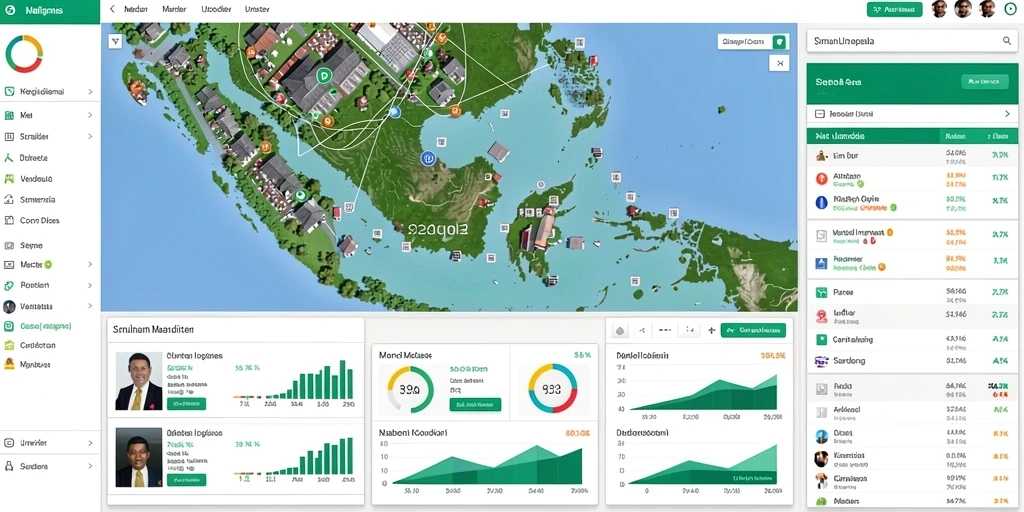The width and height of the screenshot is (1024, 512).
Task: Select the Srmensia sidebar item
Action: [37, 200]
